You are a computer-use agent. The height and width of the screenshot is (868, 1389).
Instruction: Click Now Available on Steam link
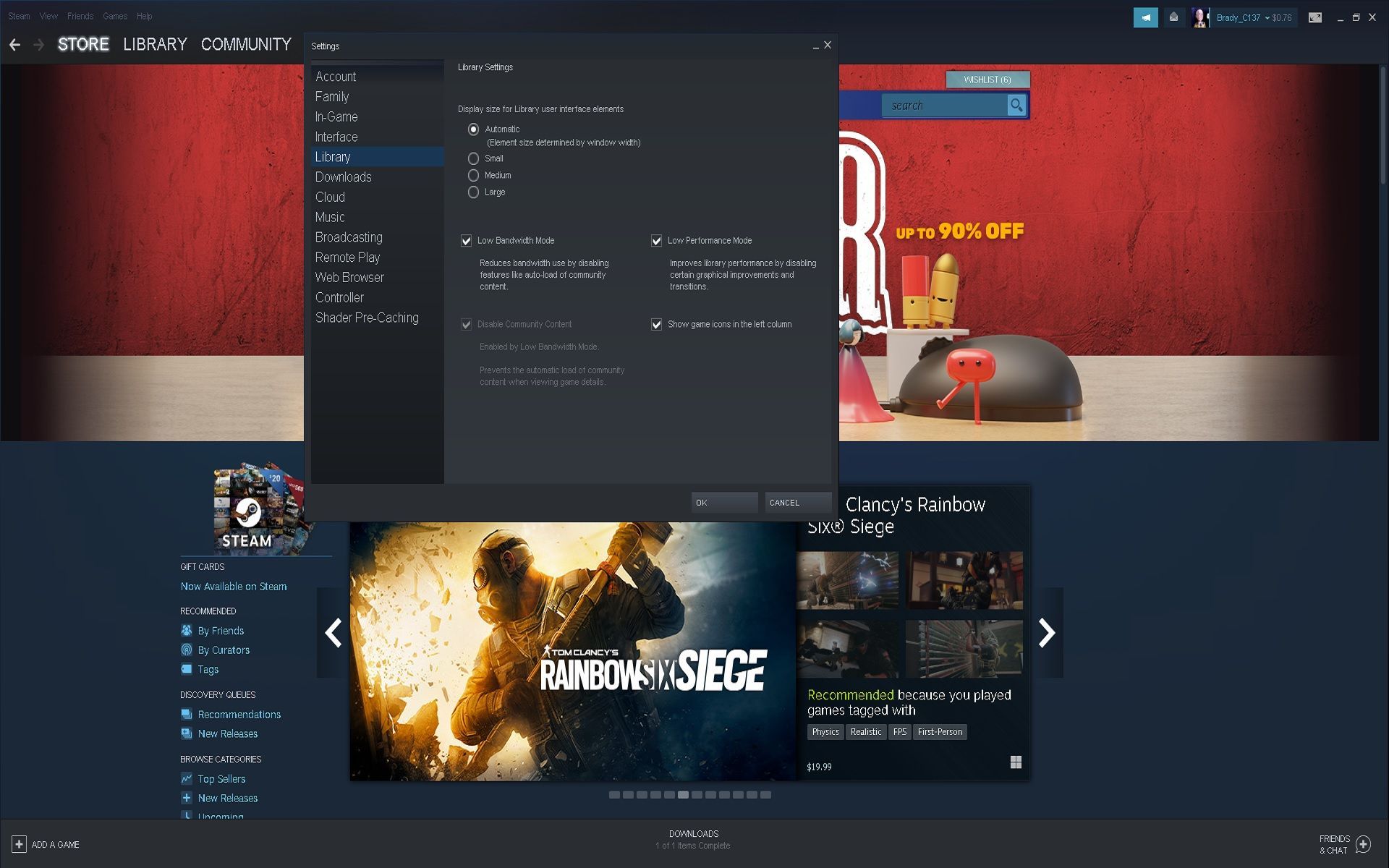234,587
